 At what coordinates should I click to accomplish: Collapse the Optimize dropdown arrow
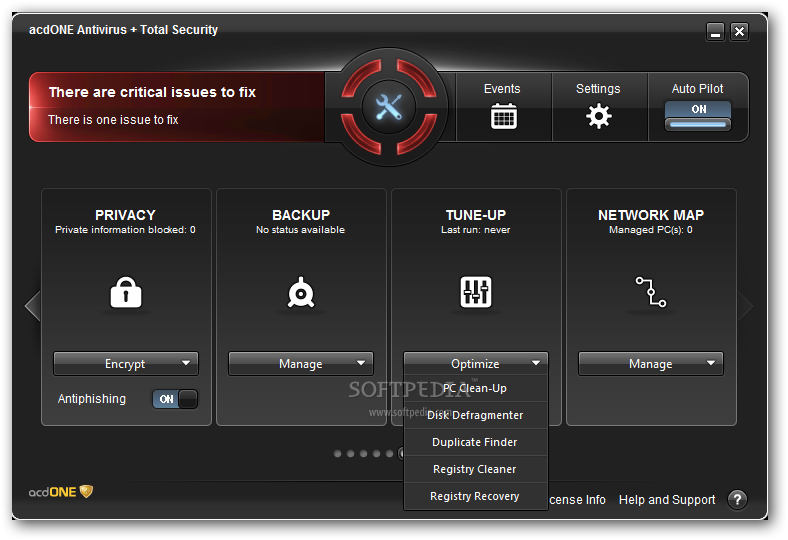[536, 363]
